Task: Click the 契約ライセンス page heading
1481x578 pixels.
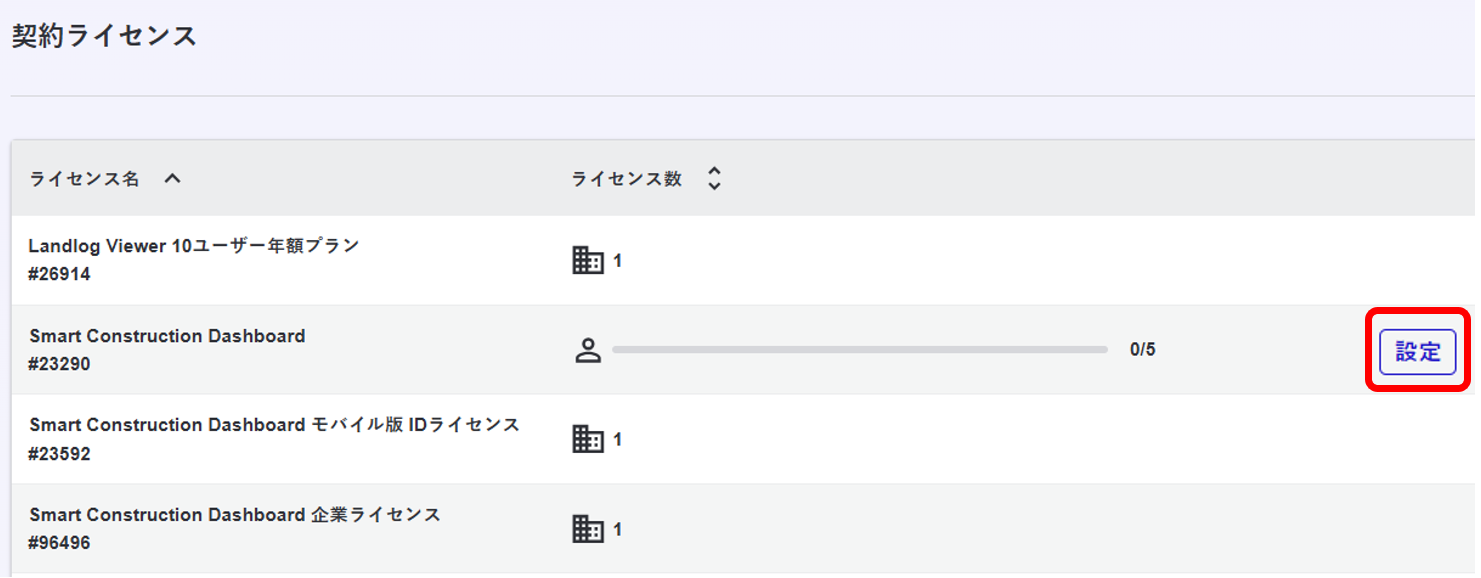Action: [x=104, y=37]
